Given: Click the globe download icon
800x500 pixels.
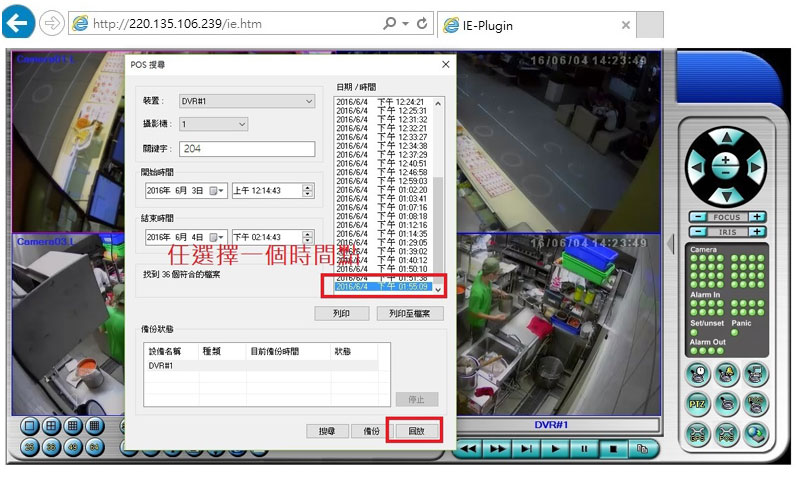Looking at the screenshot, I should coord(756,434).
